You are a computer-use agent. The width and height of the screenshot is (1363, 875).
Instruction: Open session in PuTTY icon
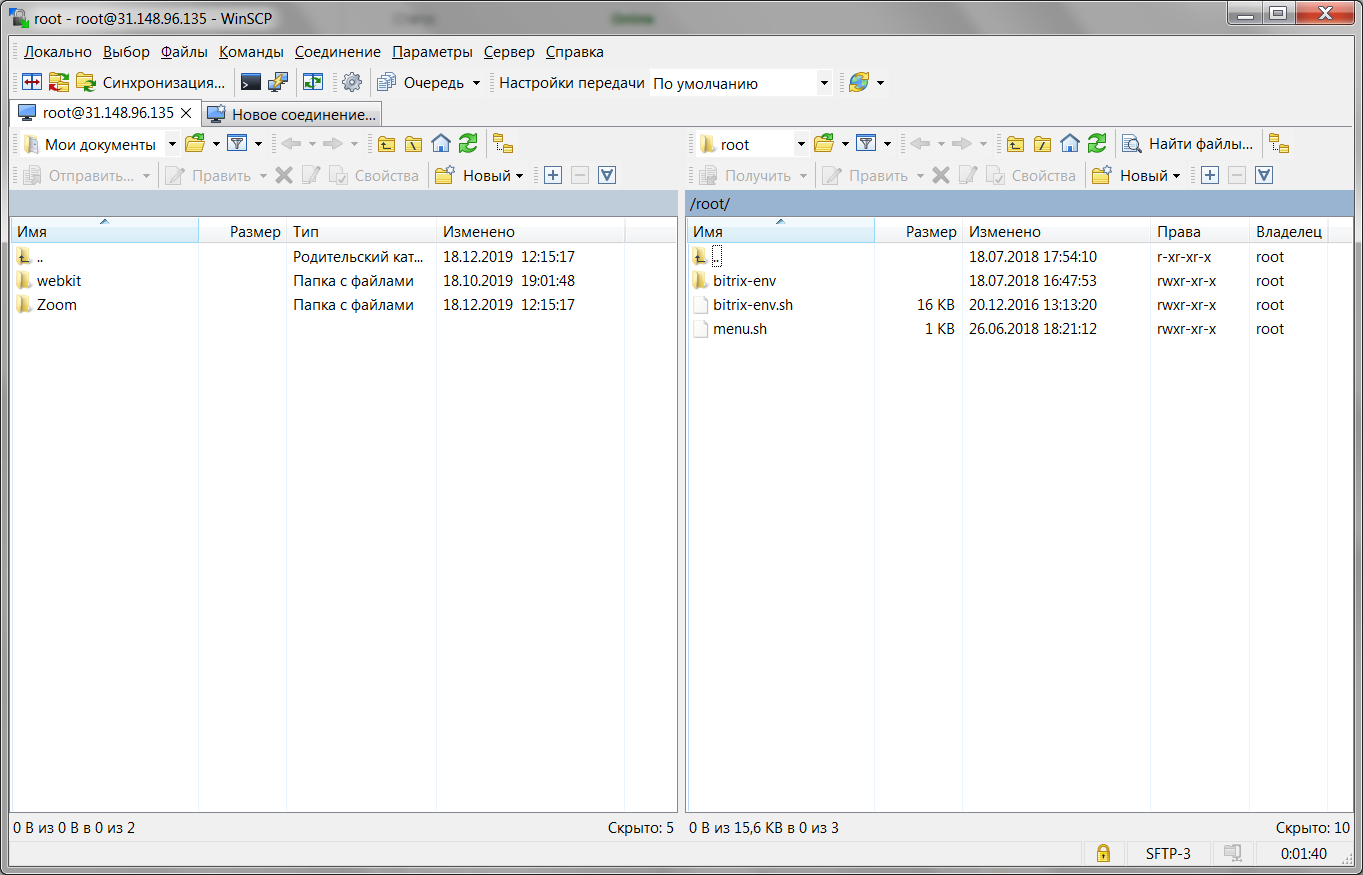coord(277,83)
